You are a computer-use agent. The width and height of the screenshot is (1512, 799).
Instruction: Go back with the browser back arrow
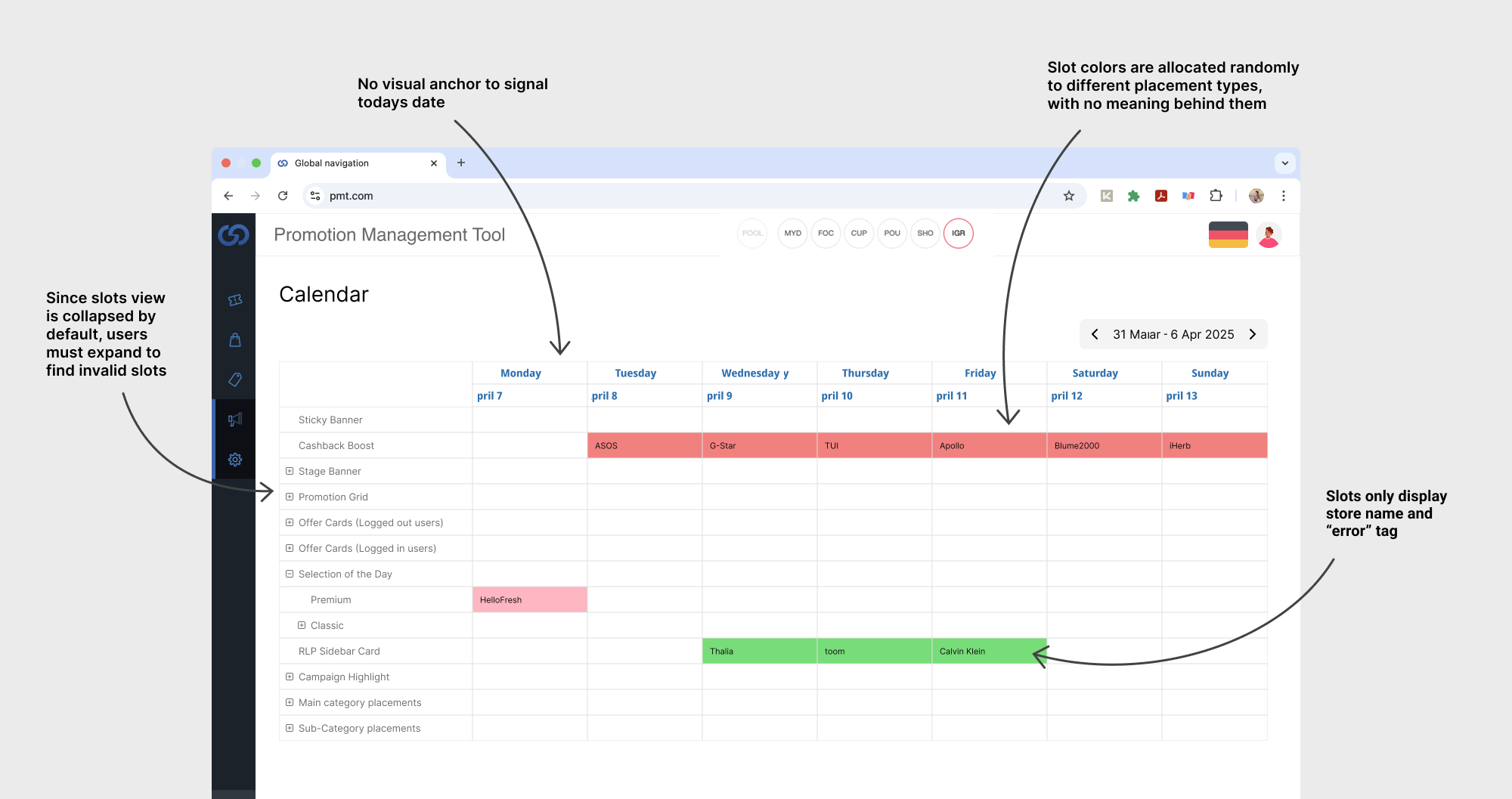tap(228, 196)
